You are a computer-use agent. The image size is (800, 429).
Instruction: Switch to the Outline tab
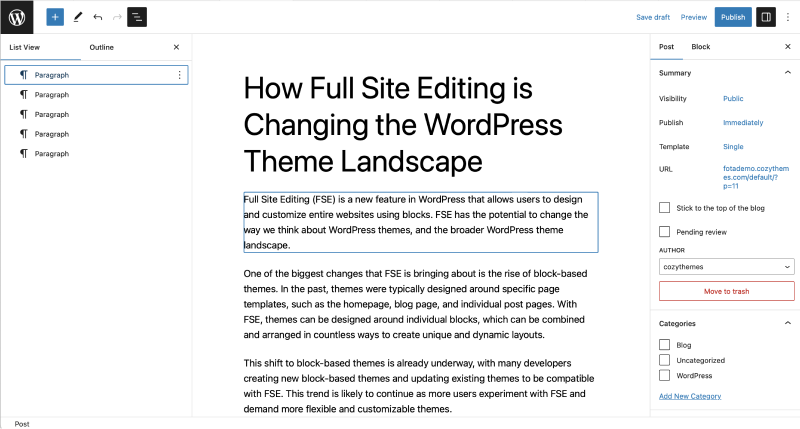pos(101,47)
